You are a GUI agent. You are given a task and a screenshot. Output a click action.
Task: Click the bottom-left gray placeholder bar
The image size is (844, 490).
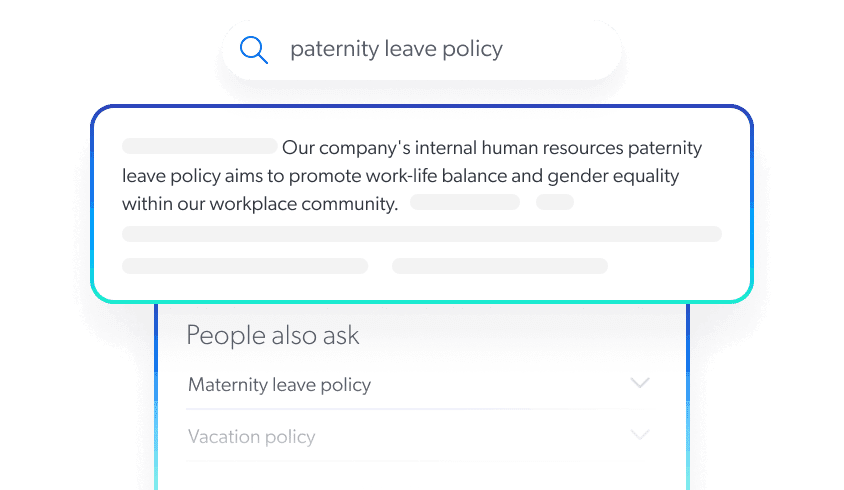pos(245,266)
